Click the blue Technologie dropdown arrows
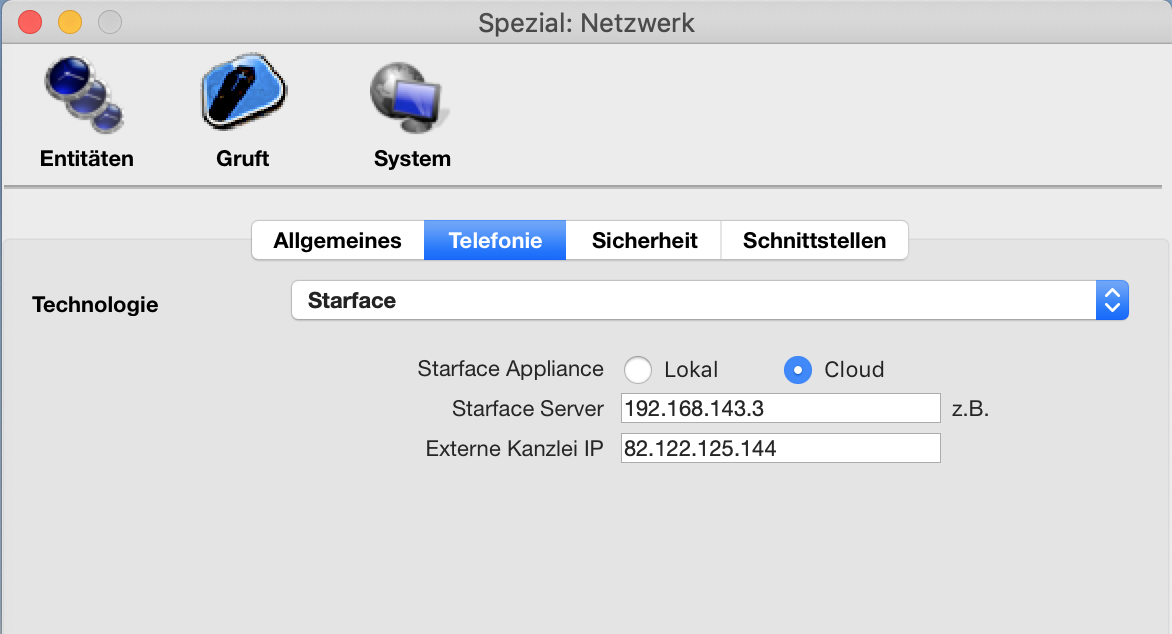 coord(1112,300)
